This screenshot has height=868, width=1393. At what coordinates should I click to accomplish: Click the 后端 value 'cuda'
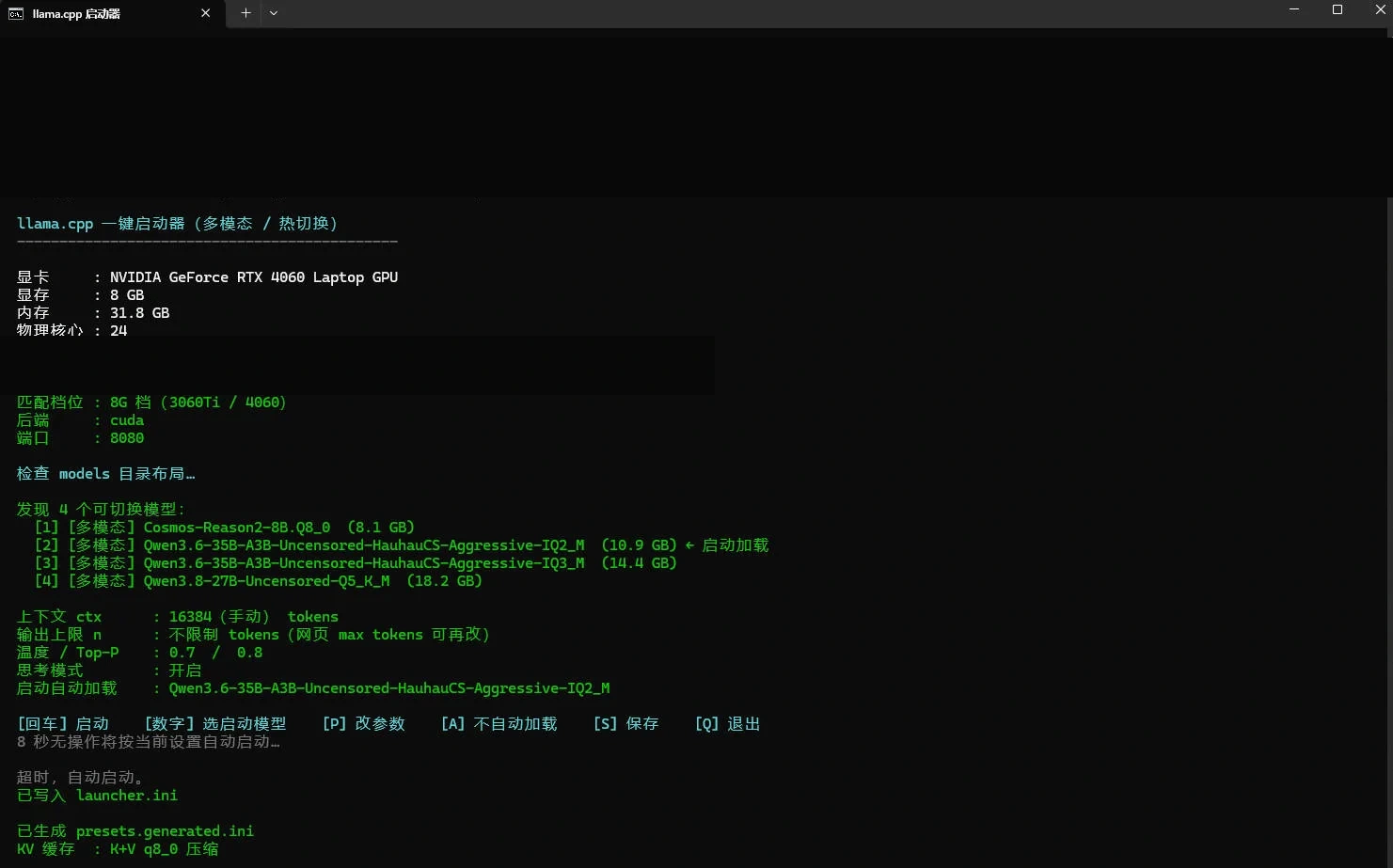(x=127, y=420)
